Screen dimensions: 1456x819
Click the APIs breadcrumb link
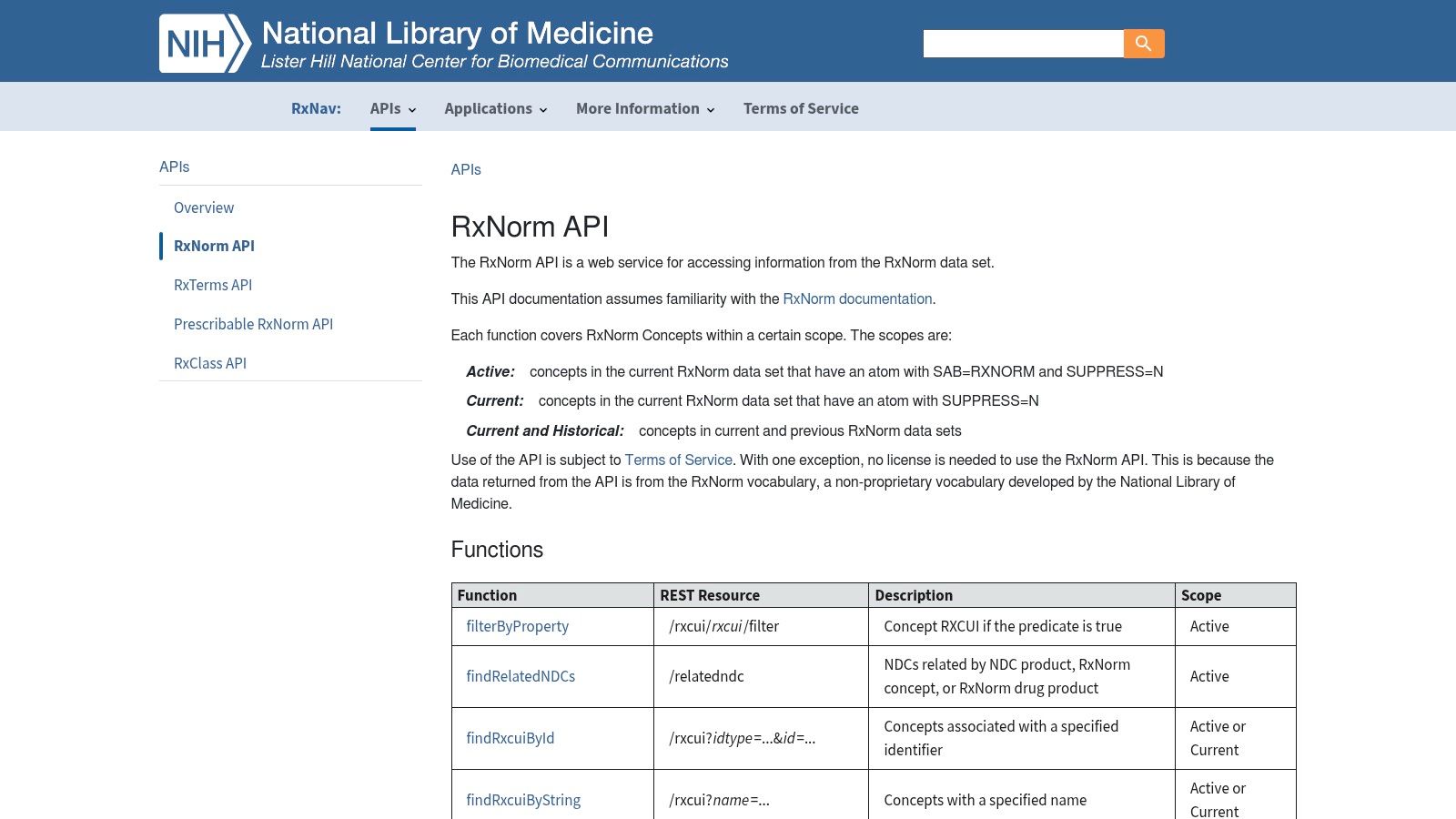coord(466,169)
